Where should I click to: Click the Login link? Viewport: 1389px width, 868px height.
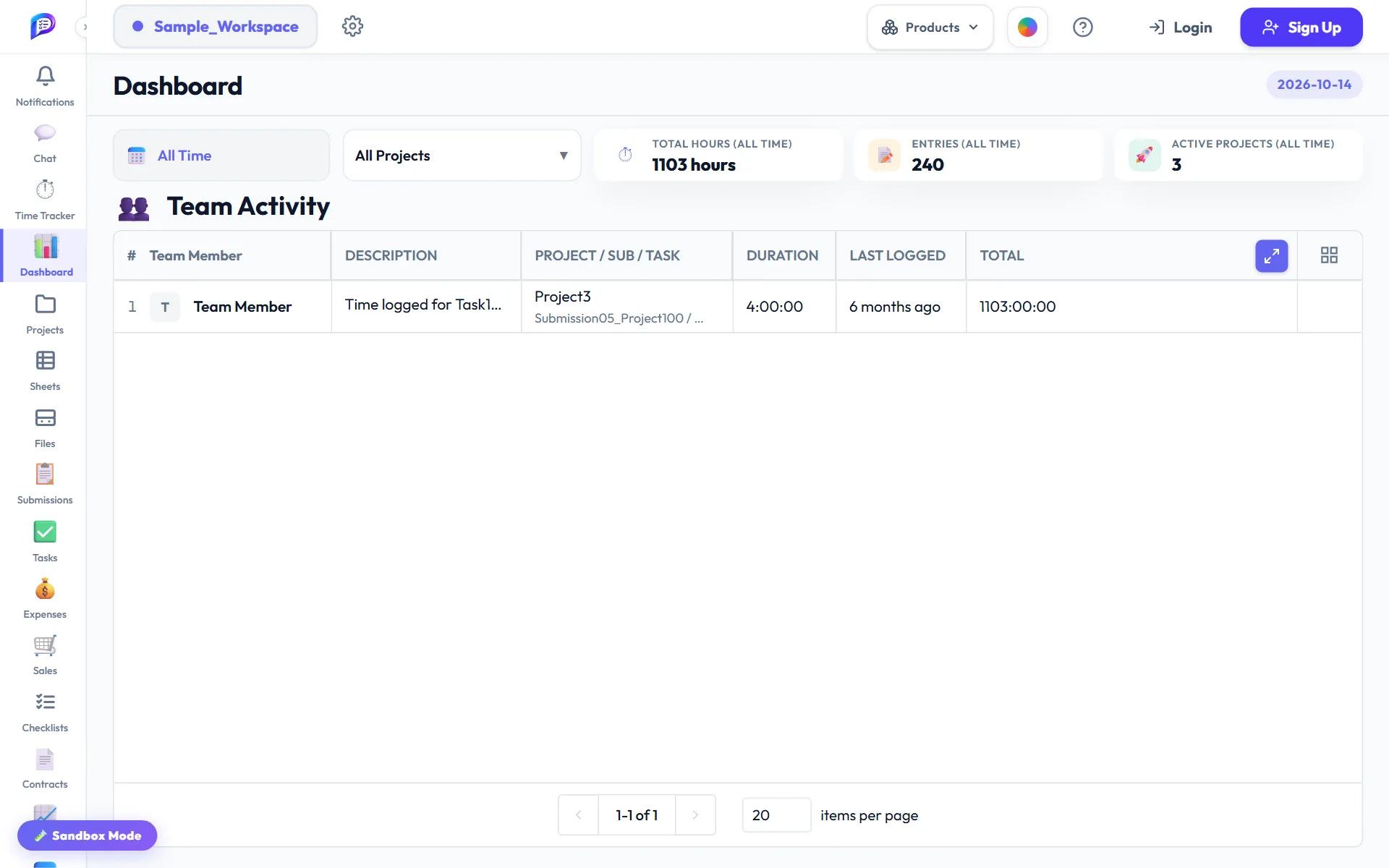(1181, 27)
